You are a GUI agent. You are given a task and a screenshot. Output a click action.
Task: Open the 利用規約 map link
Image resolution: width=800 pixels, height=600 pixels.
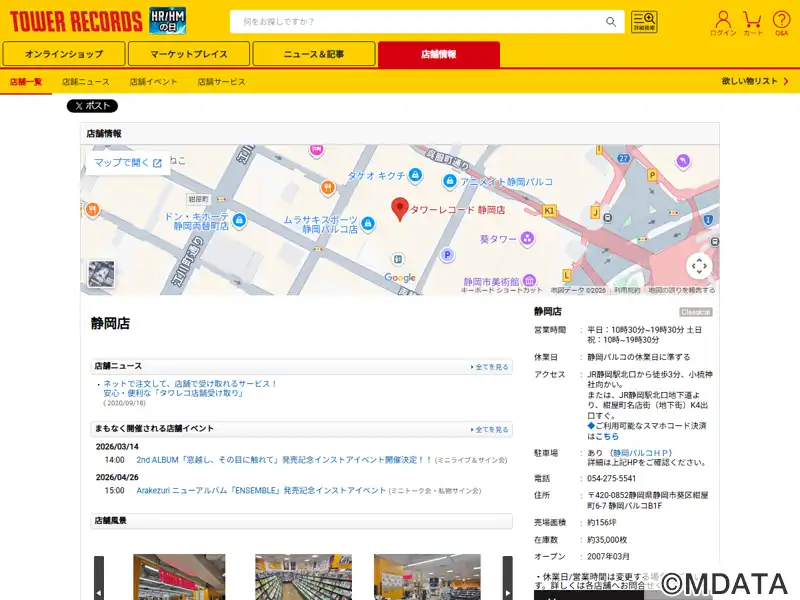(627, 290)
